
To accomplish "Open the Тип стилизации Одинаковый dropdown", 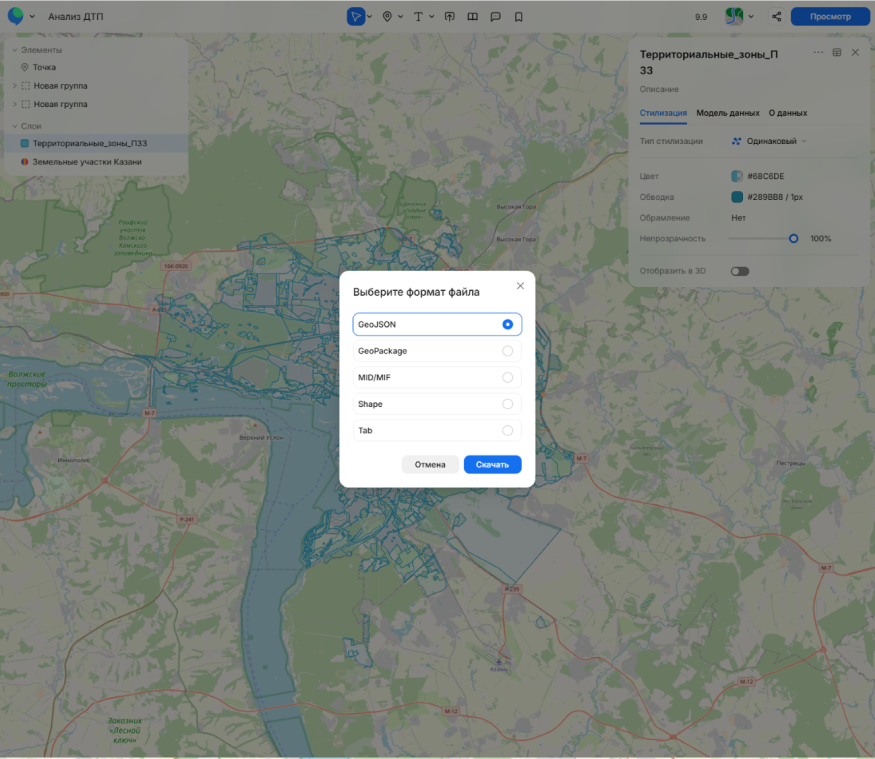I will tap(769, 141).
